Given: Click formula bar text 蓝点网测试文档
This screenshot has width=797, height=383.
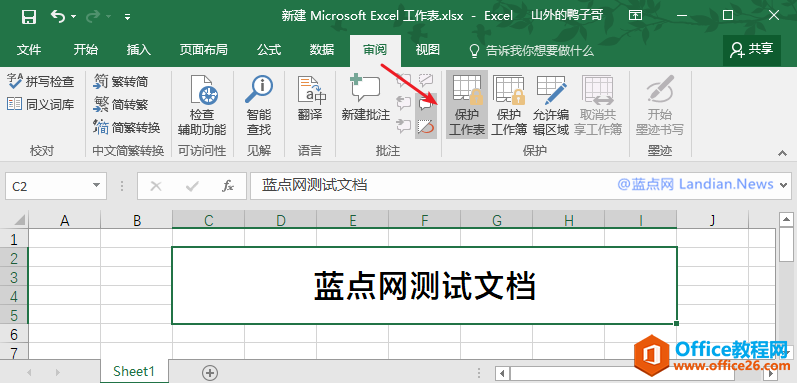Looking at the screenshot, I should point(314,185).
